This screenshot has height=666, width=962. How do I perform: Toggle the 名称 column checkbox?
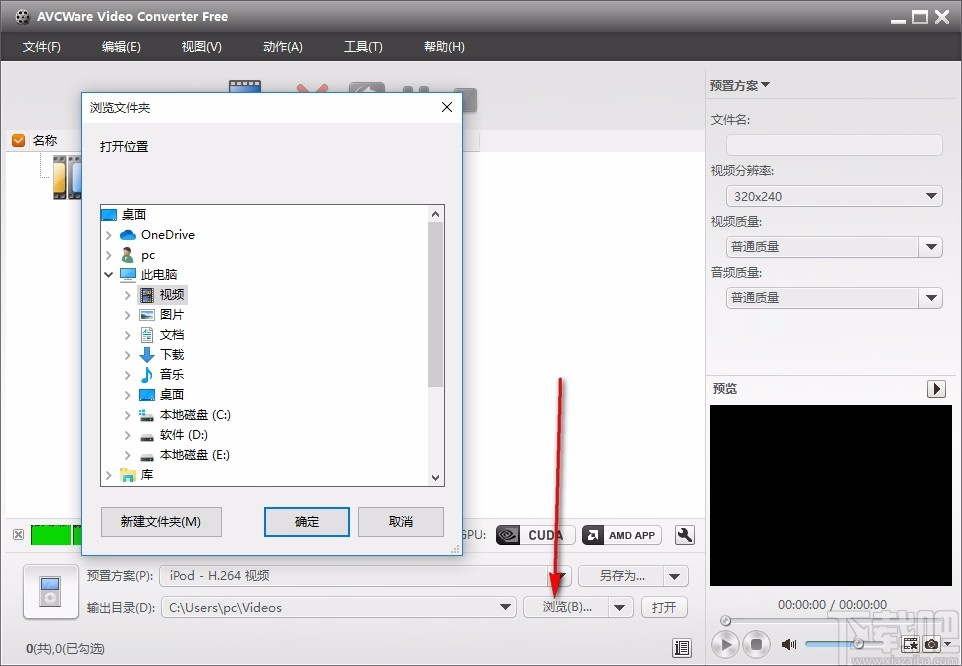(x=17, y=140)
